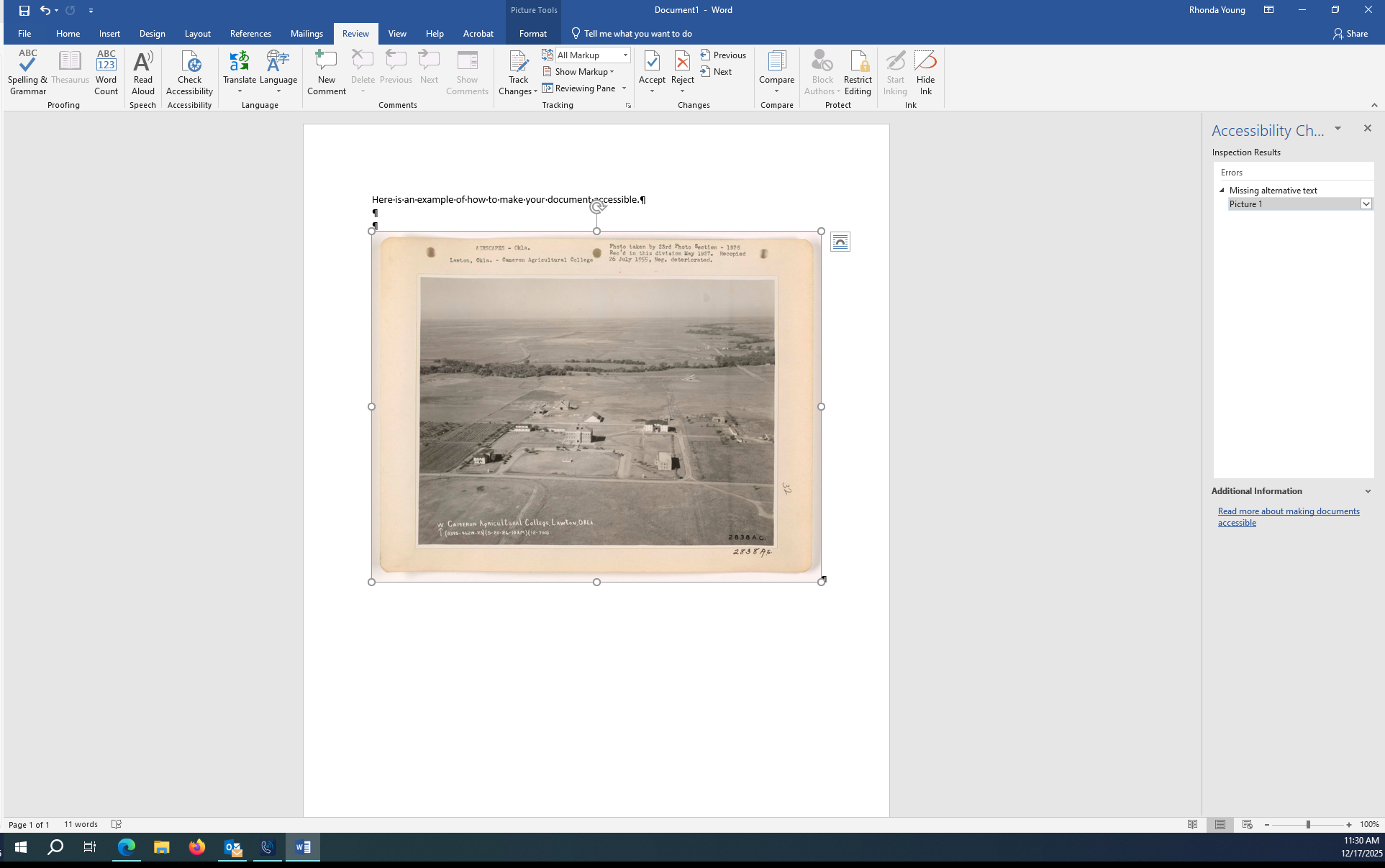This screenshot has height=868, width=1385.
Task: Open the All Markup dropdown
Action: coord(625,55)
